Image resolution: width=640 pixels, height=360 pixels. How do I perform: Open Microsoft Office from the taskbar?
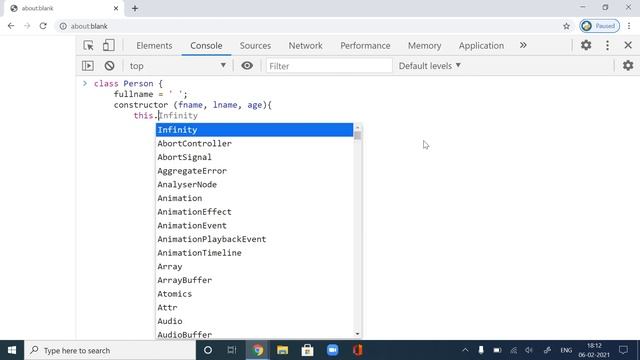358,350
